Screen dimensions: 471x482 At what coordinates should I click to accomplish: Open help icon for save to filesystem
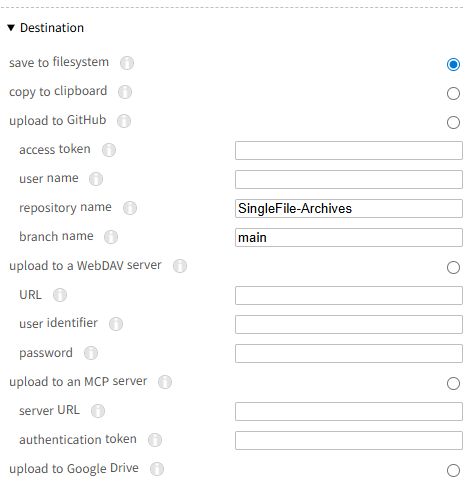tap(127, 63)
